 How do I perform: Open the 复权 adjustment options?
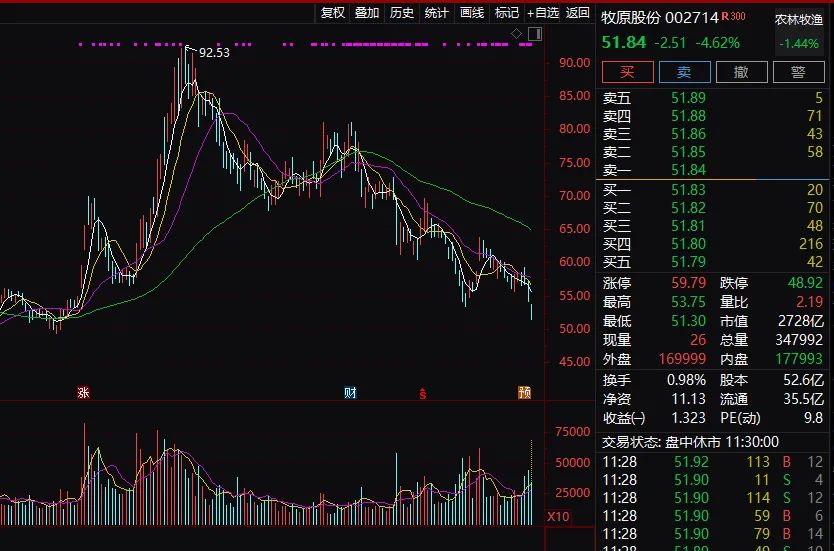point(332,13)
